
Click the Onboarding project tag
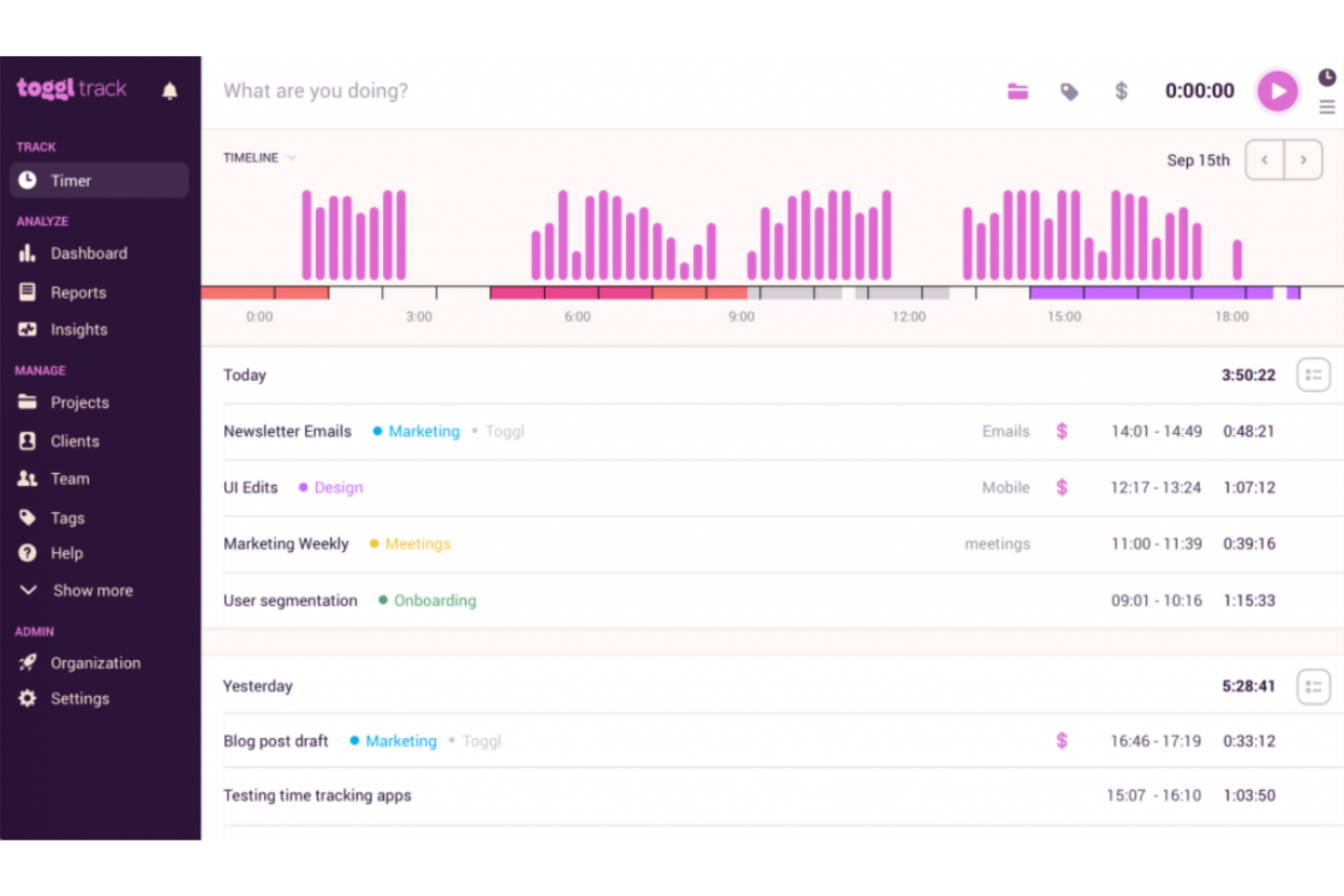pos(435,600)
